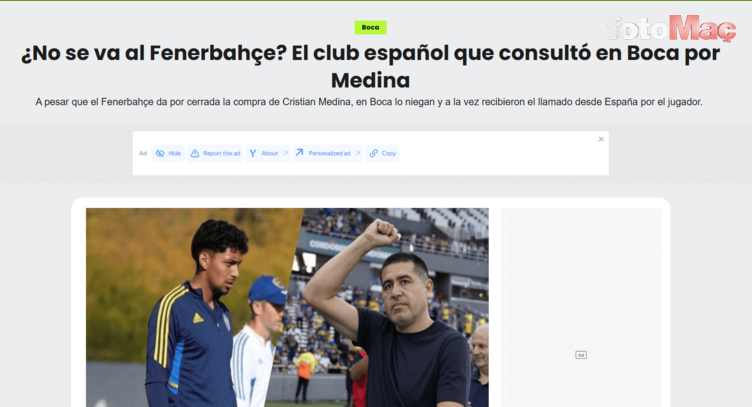Viewport: 752px width, 407px height.
Task: Click the article photo of Medina and Riquelme
Action: (287, 307)
